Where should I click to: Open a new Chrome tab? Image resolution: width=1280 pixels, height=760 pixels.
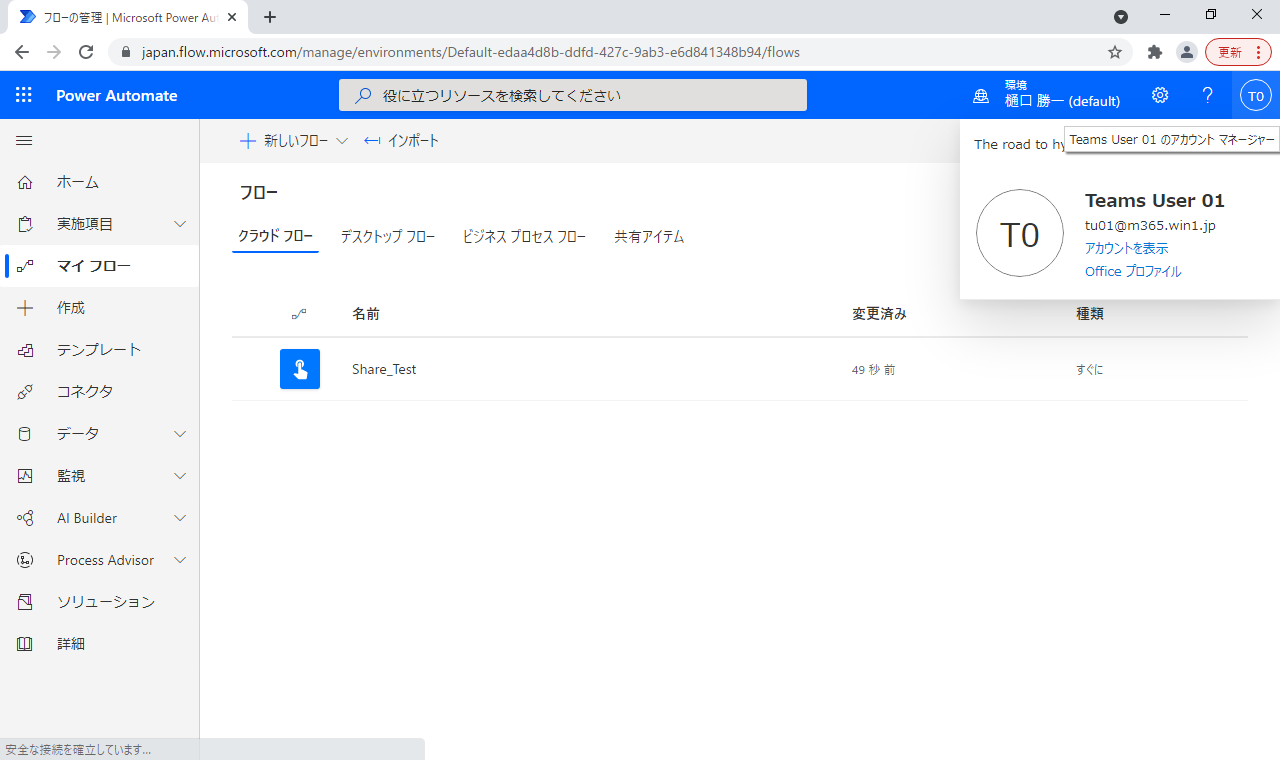270,17
